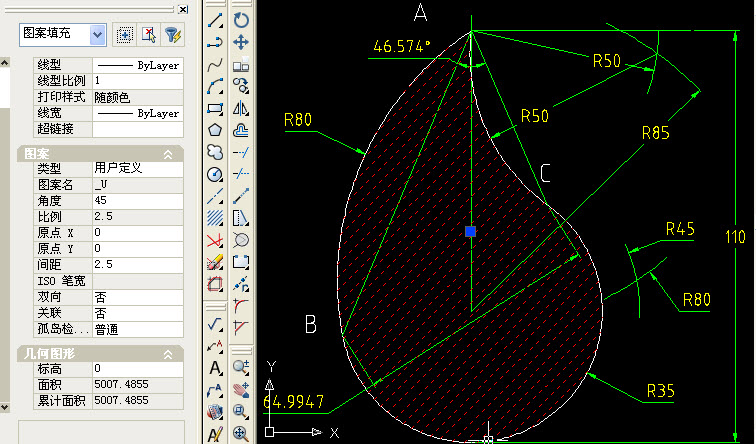Select the Line drawing tool

pos(215,20)
